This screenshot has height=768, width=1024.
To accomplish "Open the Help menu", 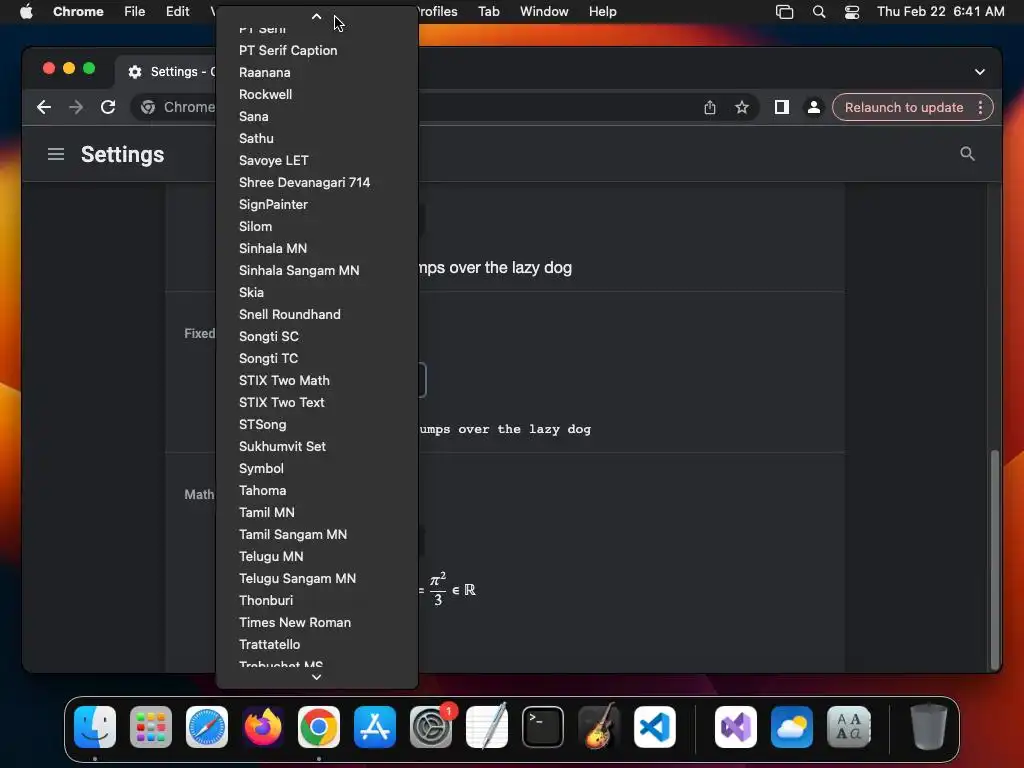I will [x=602, y=12].
